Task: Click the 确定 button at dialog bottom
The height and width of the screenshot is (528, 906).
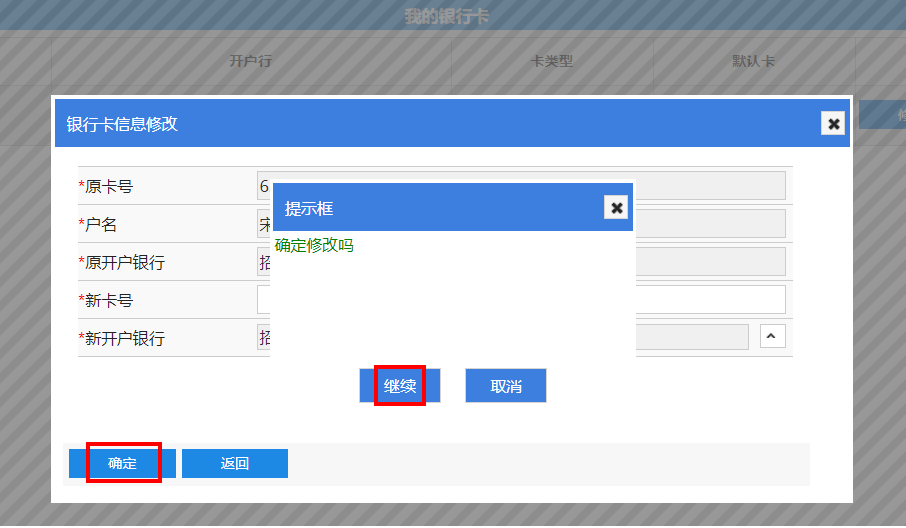Action: [x=122, y=463]
